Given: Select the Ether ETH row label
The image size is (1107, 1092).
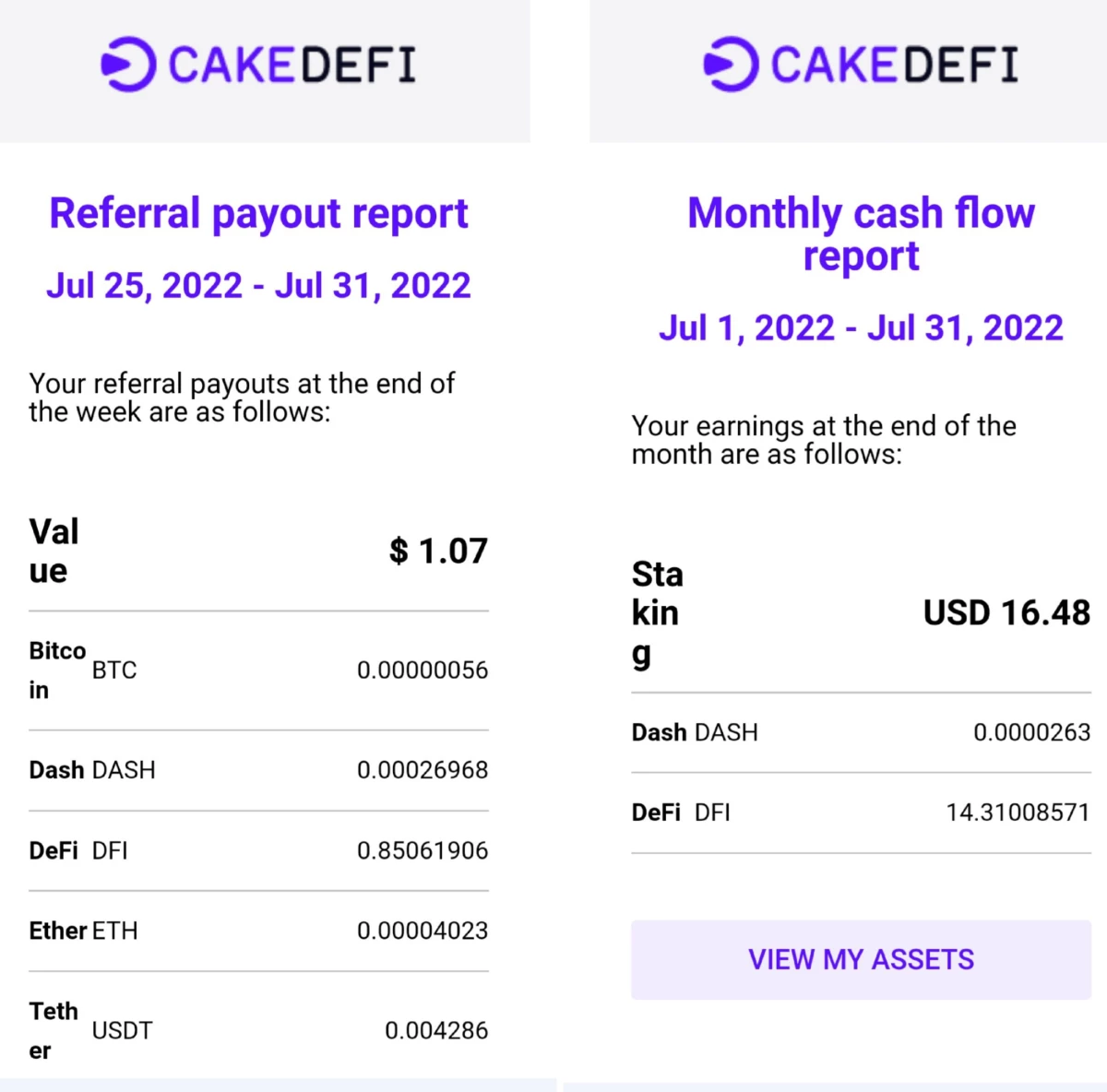Looking at the screenshot, I should tap(83, 931).
